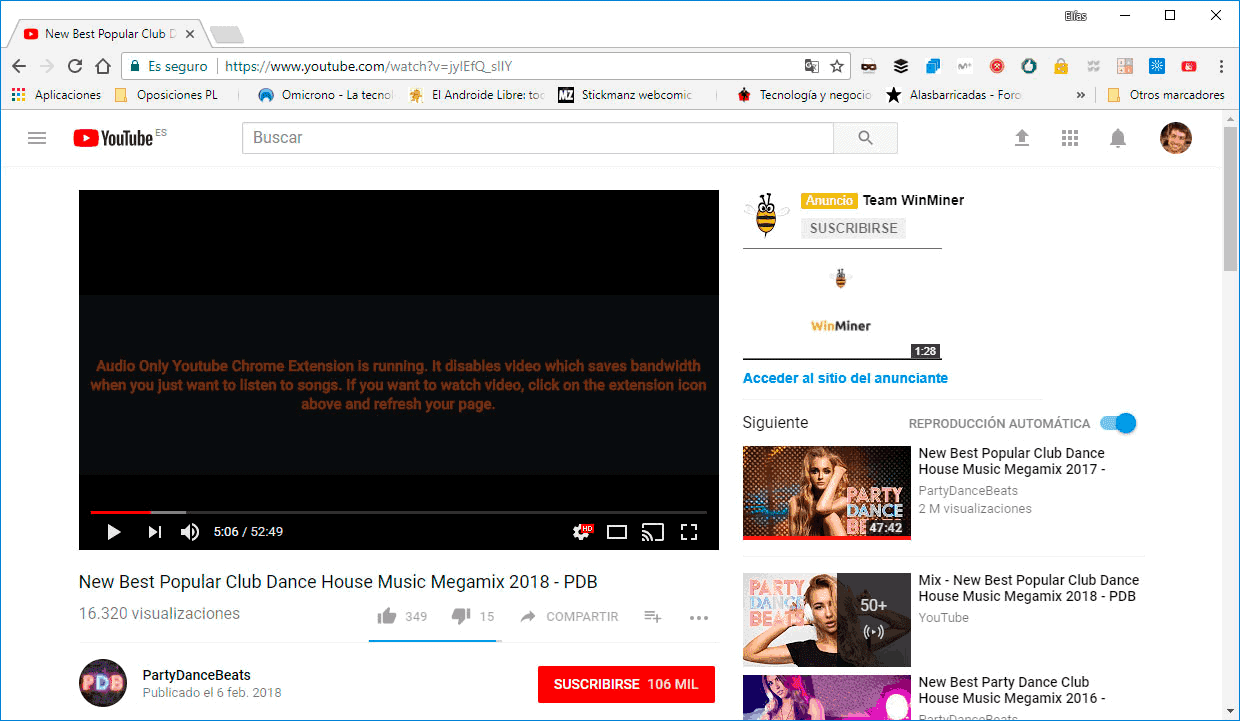The image size is (1240, 721).
Task: Open the Buffer stacked-layers extension
Action: tap(901, 66)
